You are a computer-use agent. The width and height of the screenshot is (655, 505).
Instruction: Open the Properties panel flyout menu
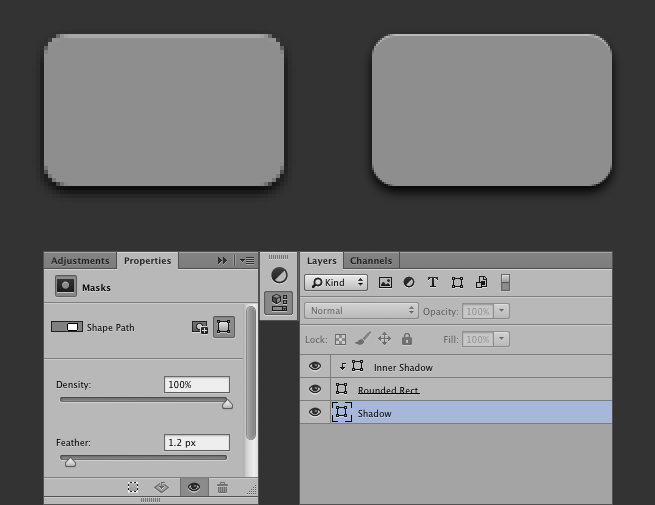247,260
